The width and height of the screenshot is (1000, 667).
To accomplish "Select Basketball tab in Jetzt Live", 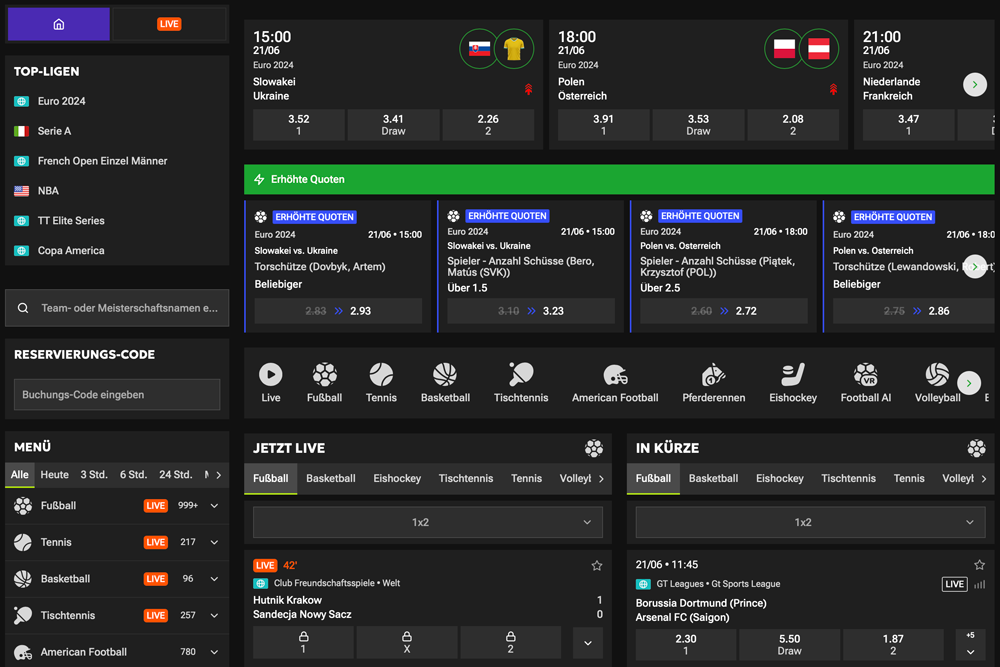I will coord(330,478).
